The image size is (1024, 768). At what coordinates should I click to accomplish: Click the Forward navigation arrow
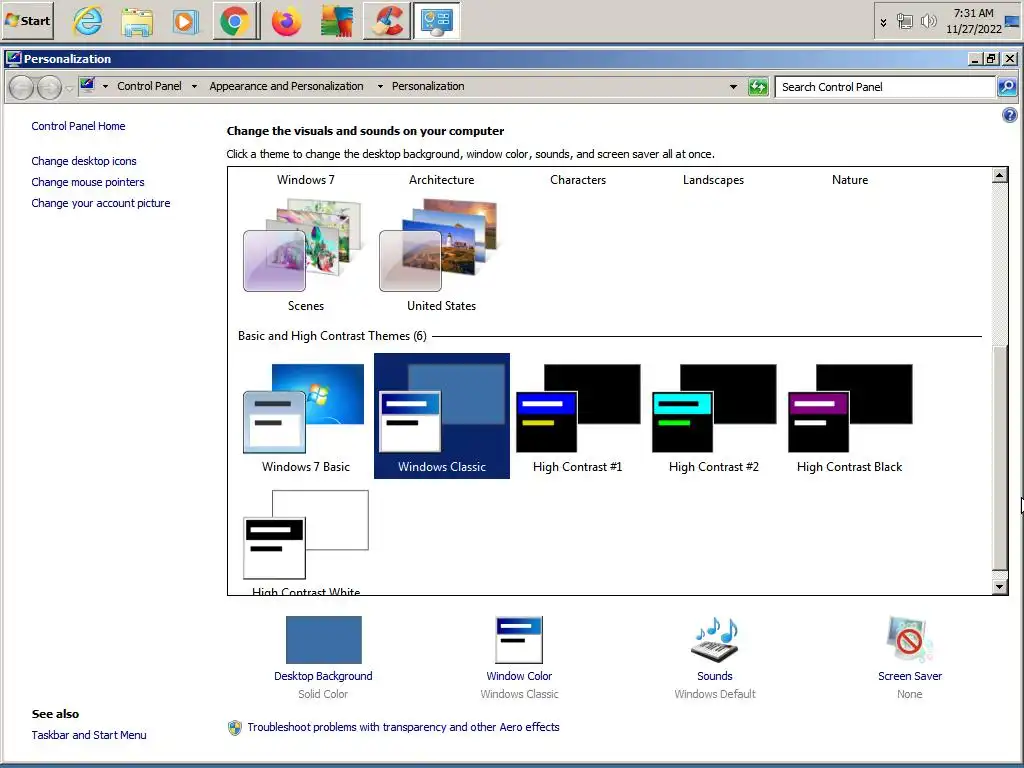coord(50,87)
